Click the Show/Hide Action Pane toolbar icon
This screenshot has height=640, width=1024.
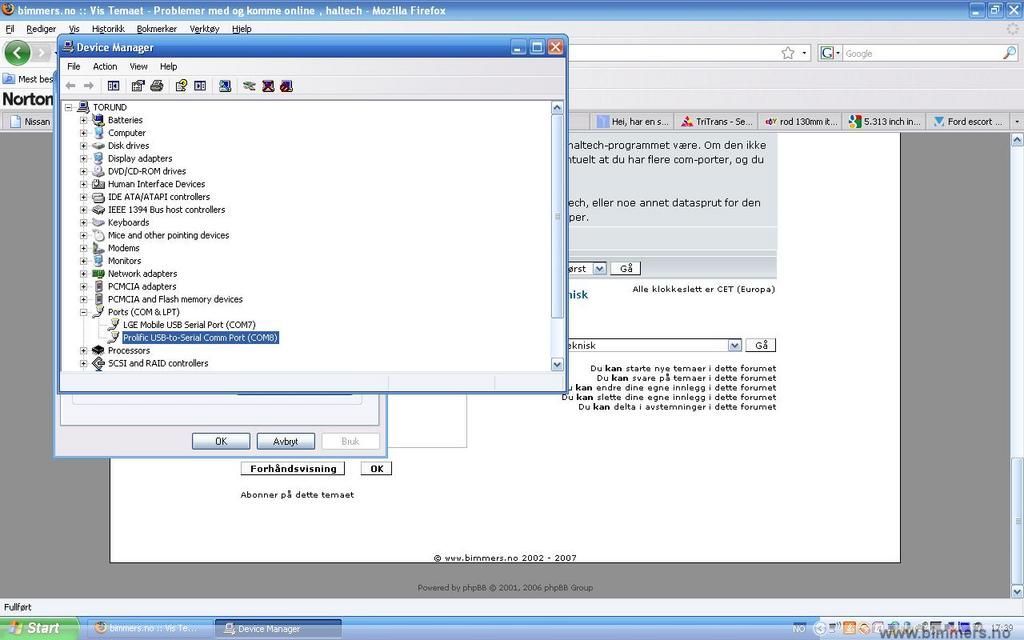tap(200, 86)
